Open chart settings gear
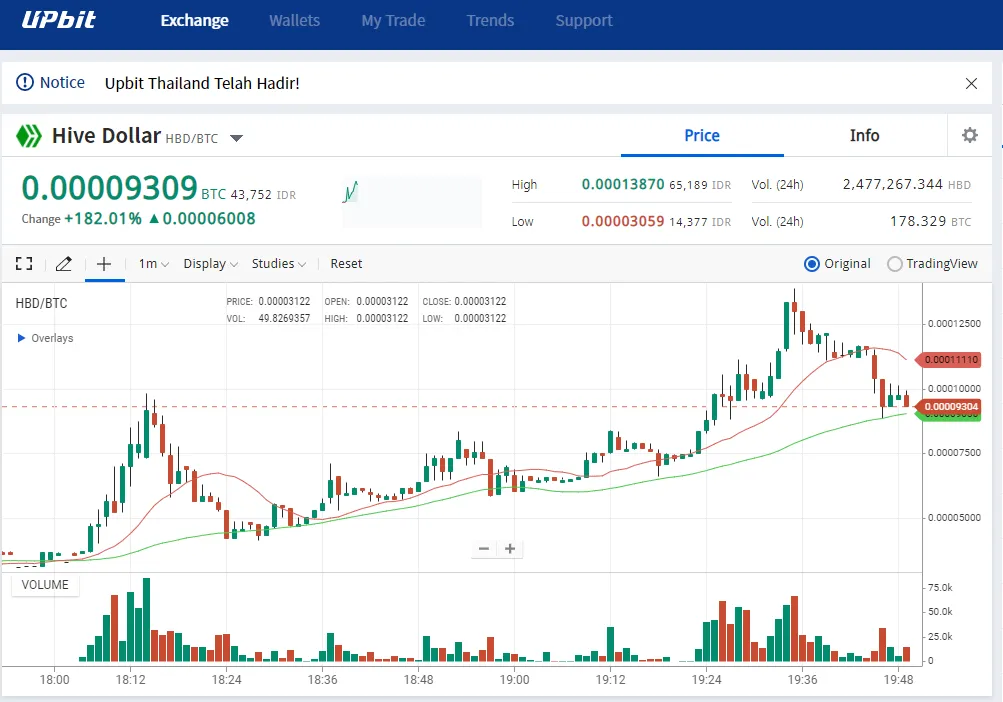 [970, 135]
